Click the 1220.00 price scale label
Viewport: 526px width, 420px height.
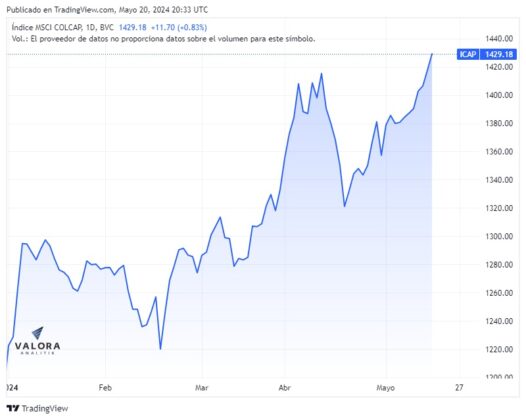click(499, 350)
